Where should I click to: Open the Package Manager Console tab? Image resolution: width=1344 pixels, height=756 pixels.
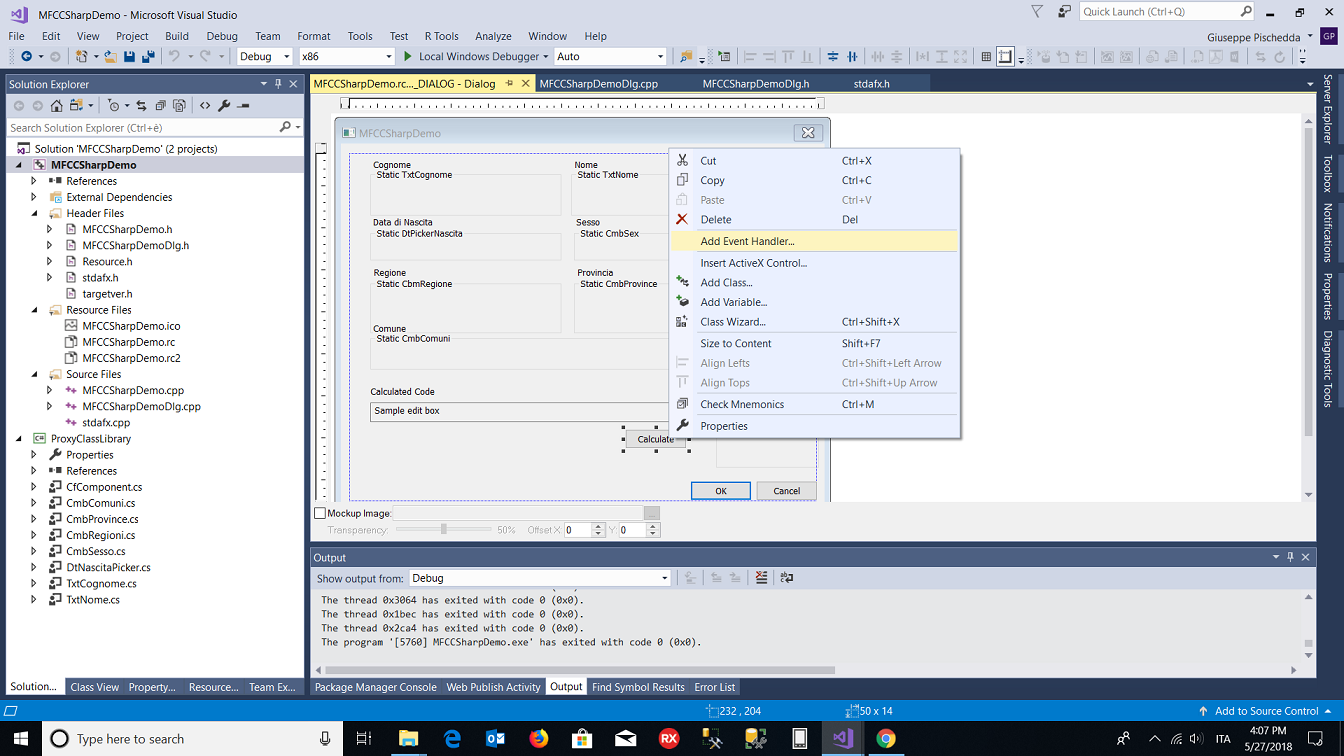[x=375, y=687]
